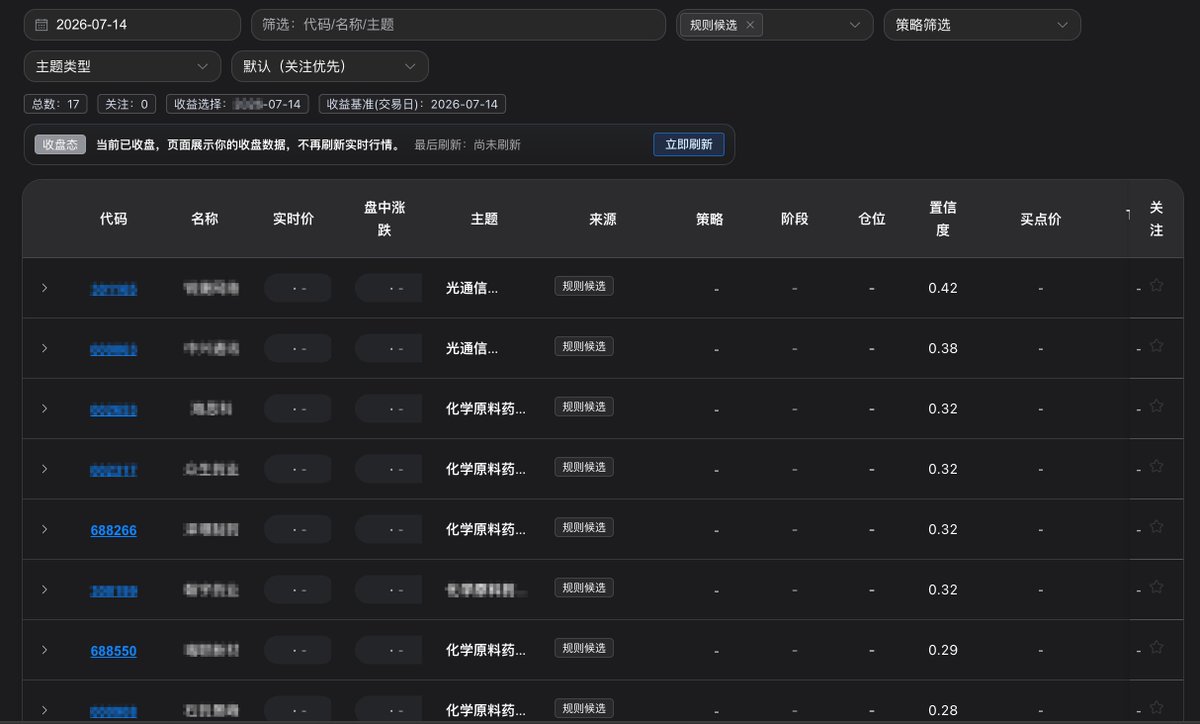This screenshot has height=724, width=1200.
Task: Expand the row for code 688550
Action: [x=44, y=650]
